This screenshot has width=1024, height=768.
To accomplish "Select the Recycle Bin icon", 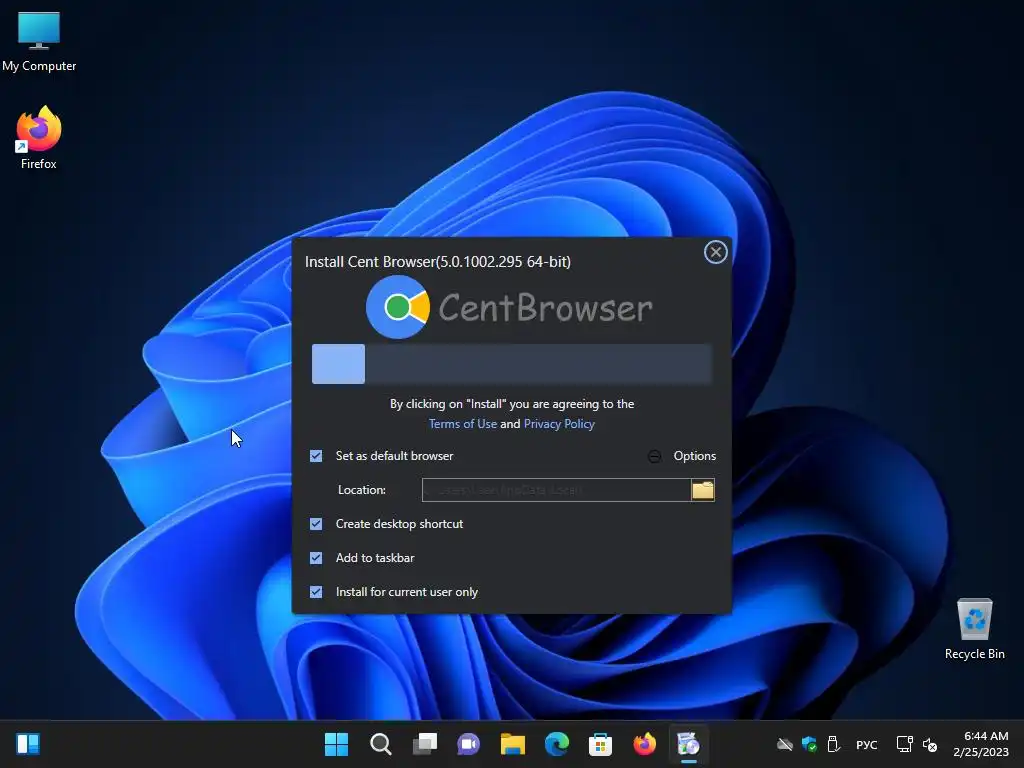I will tap(974, 630).
